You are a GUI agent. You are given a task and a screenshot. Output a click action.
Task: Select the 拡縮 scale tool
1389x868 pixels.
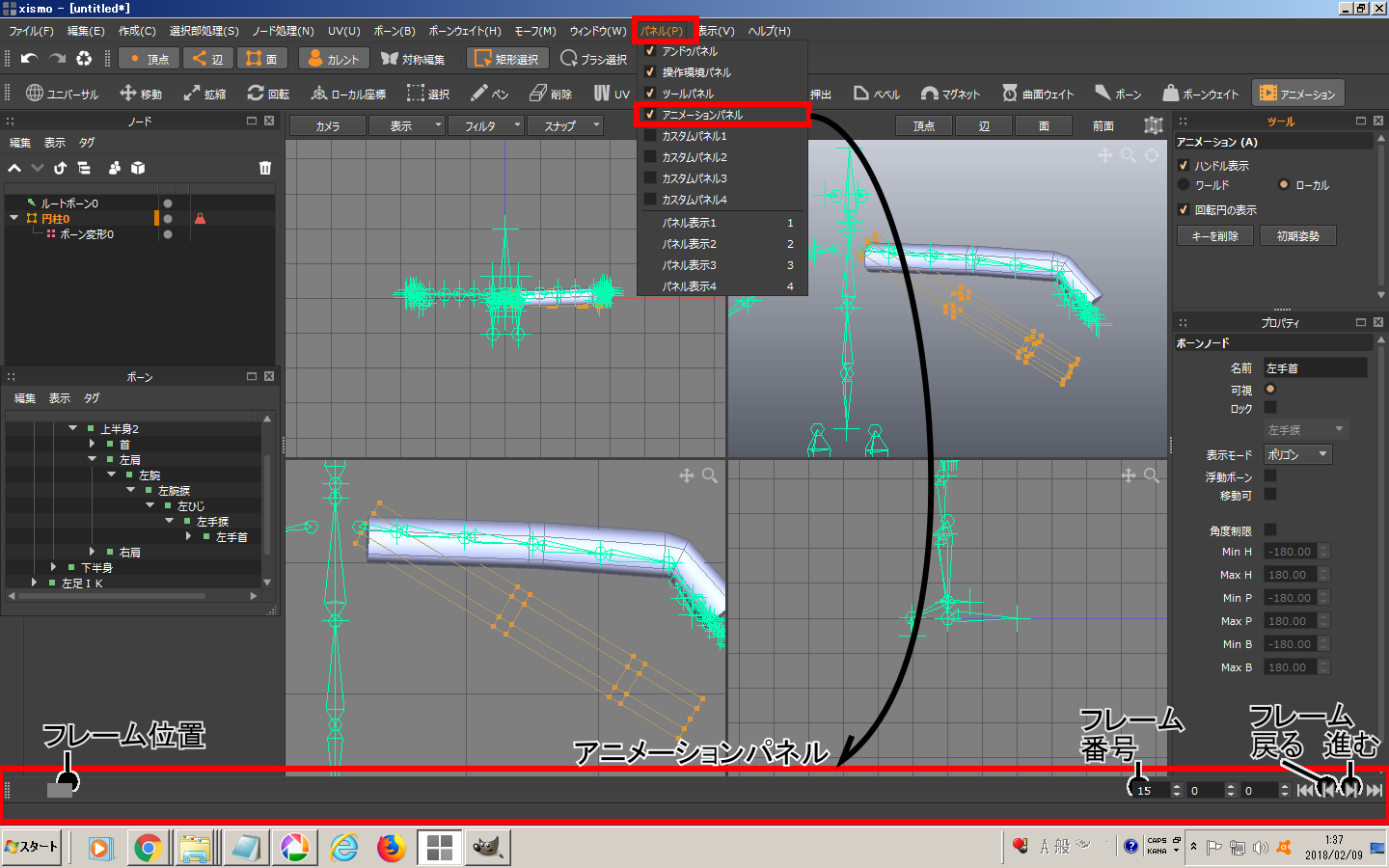[204, 94]
